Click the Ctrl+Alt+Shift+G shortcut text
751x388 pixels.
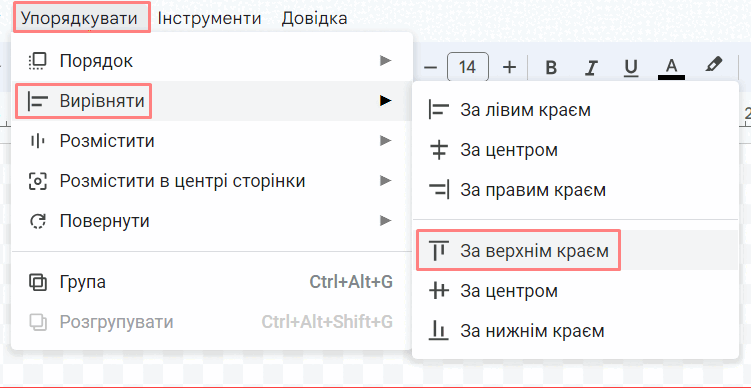tap(327, 322)
